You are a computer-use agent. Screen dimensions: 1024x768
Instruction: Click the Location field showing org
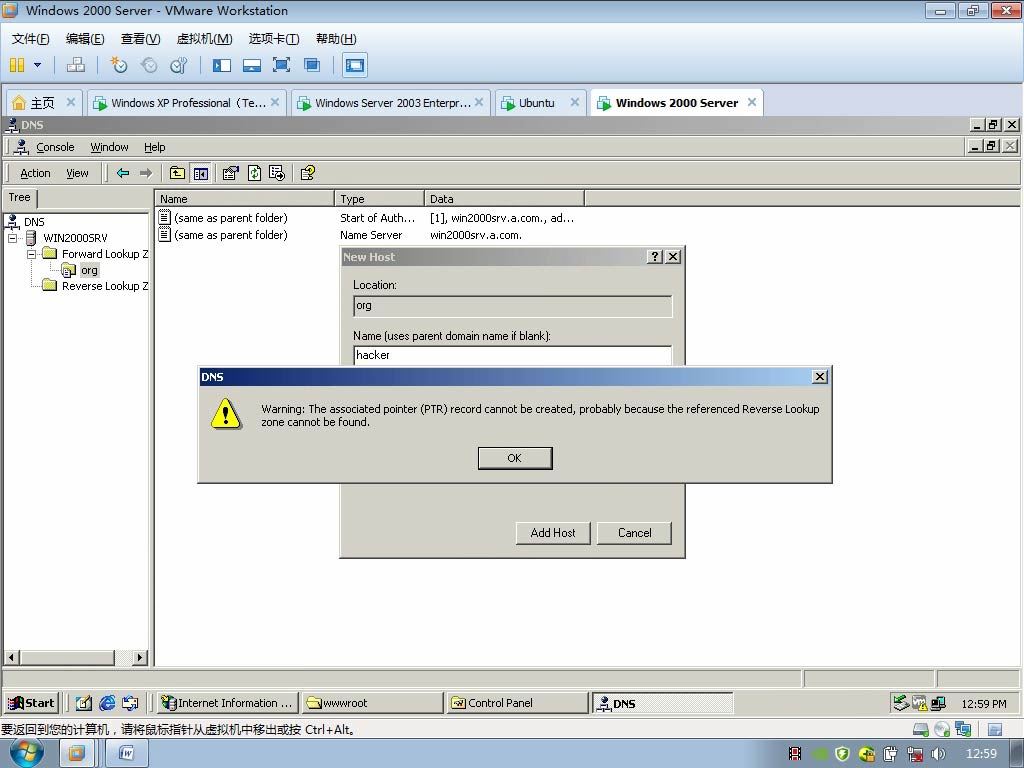click(513, 306)
